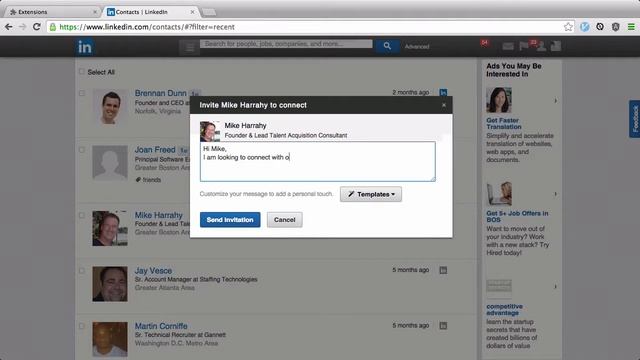Open Joan Freed's profile link
Image resolution: width=640 pixels, height=360 pixels.
point(155,150)
